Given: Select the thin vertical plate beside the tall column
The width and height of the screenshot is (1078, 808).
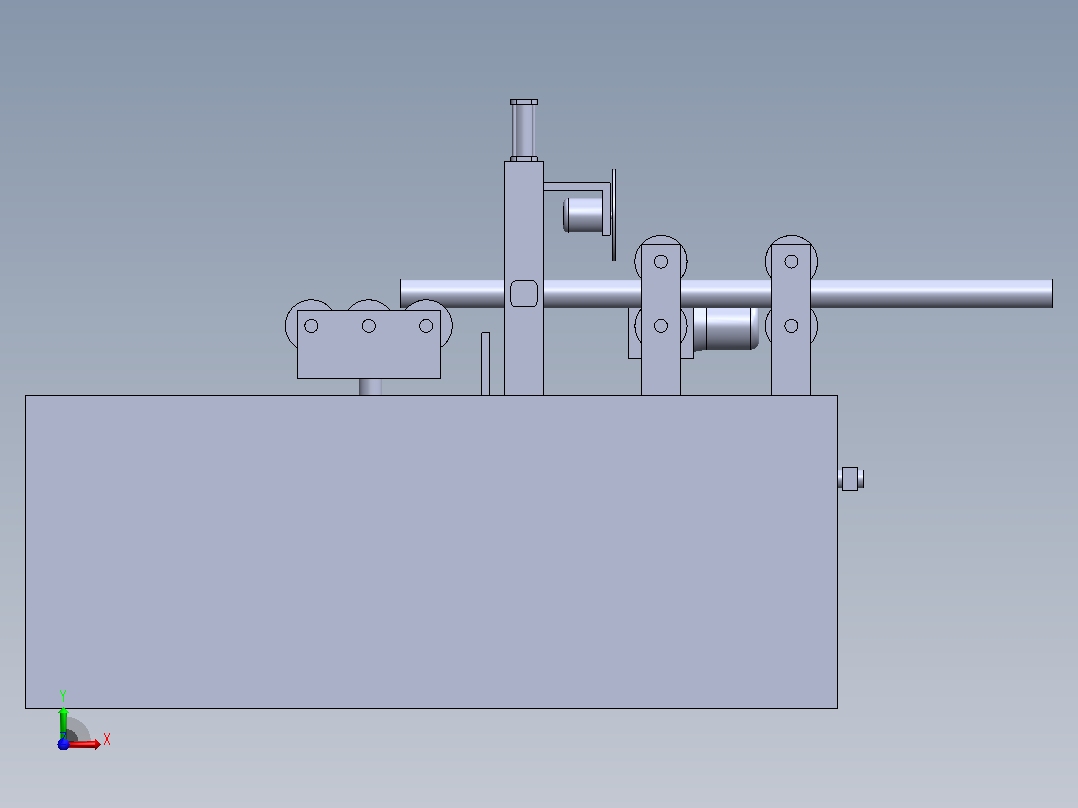Looking at the screenshot, I should click(485, 364).
